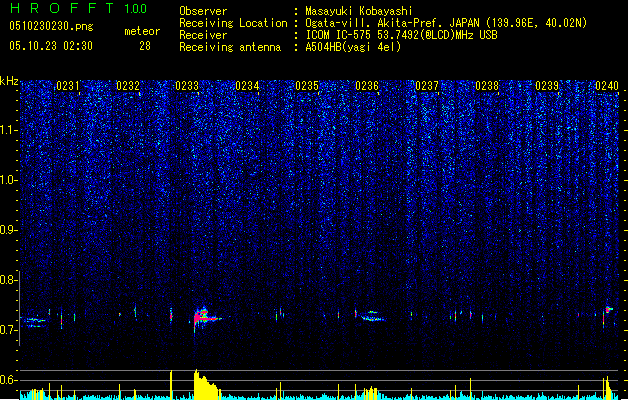
Task: Click the date stamp 05.10.23 02:30
Action: pyautogui.click(x=51, y=46)
